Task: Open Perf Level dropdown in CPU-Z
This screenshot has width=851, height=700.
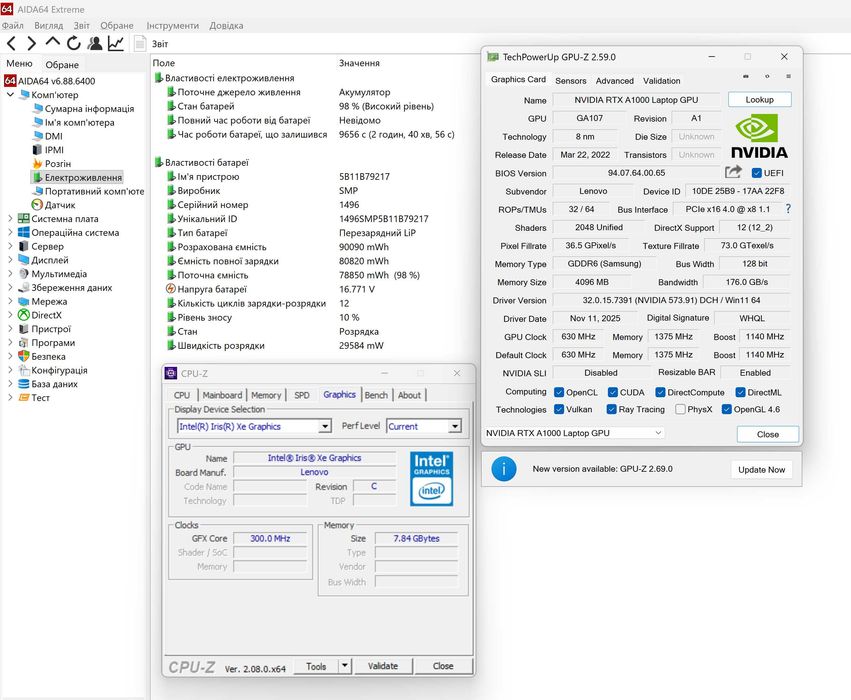Action: click(x=455, y=427)
